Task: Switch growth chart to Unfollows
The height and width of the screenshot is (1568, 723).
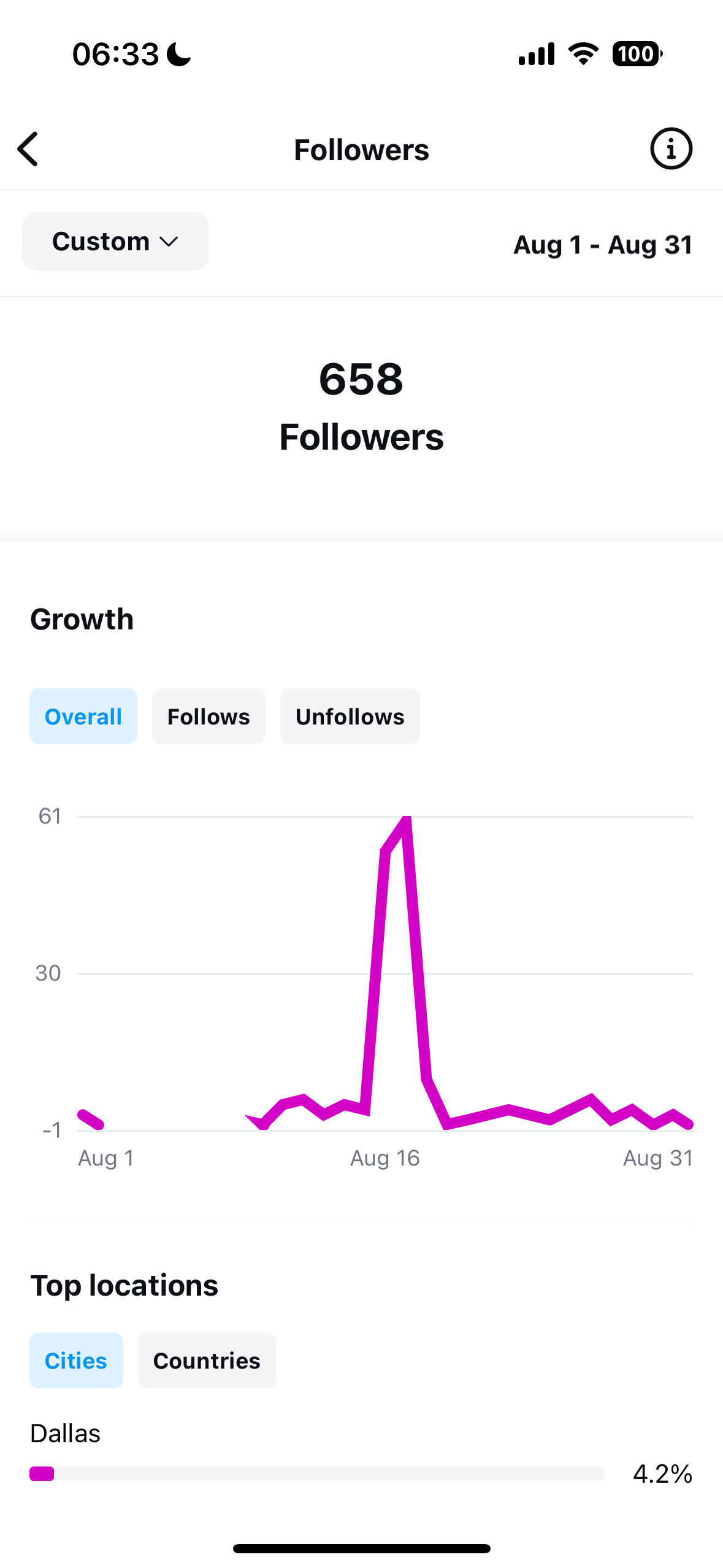Action: 350,717
